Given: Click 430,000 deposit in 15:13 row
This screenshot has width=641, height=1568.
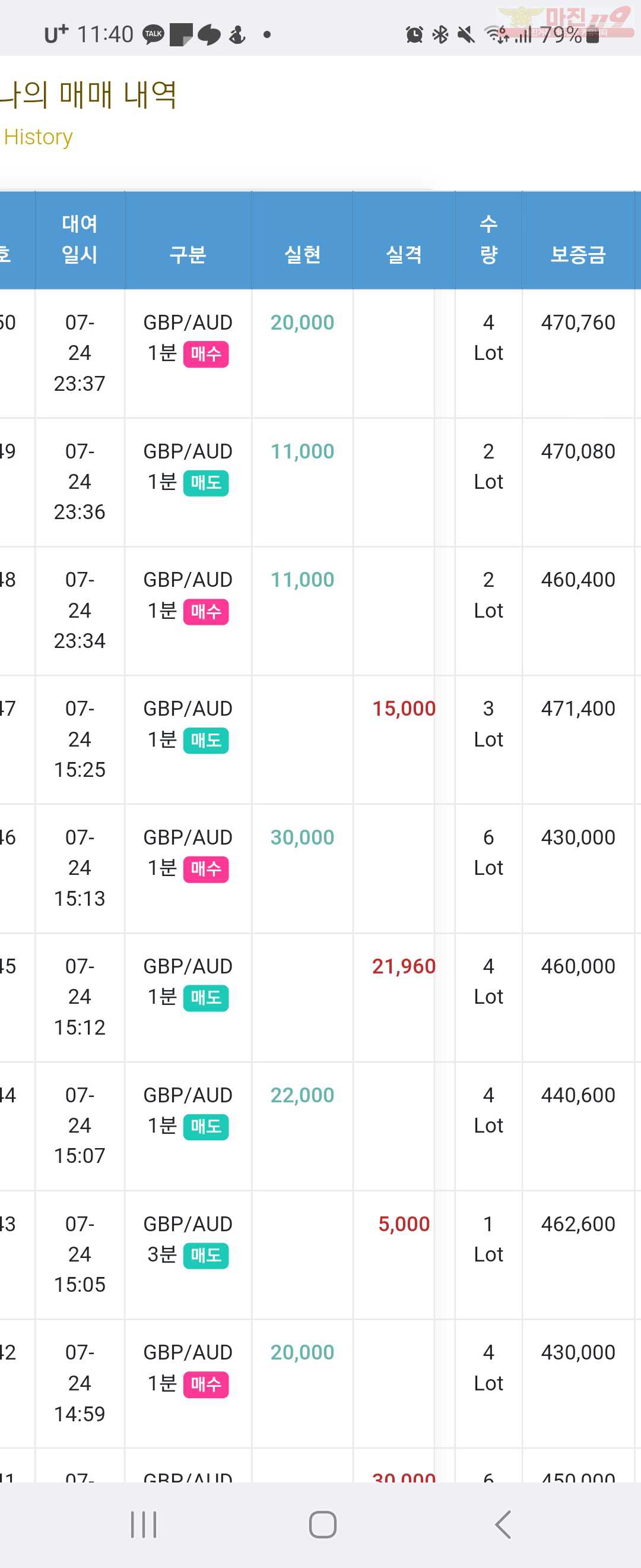Looking at the screenshot, I should click(x=577, y=837).
